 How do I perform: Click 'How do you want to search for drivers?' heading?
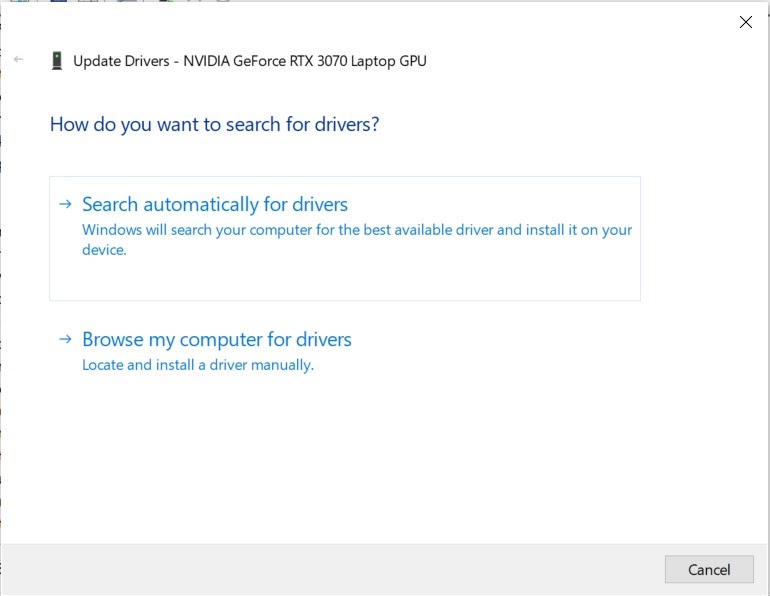point(215,125)
